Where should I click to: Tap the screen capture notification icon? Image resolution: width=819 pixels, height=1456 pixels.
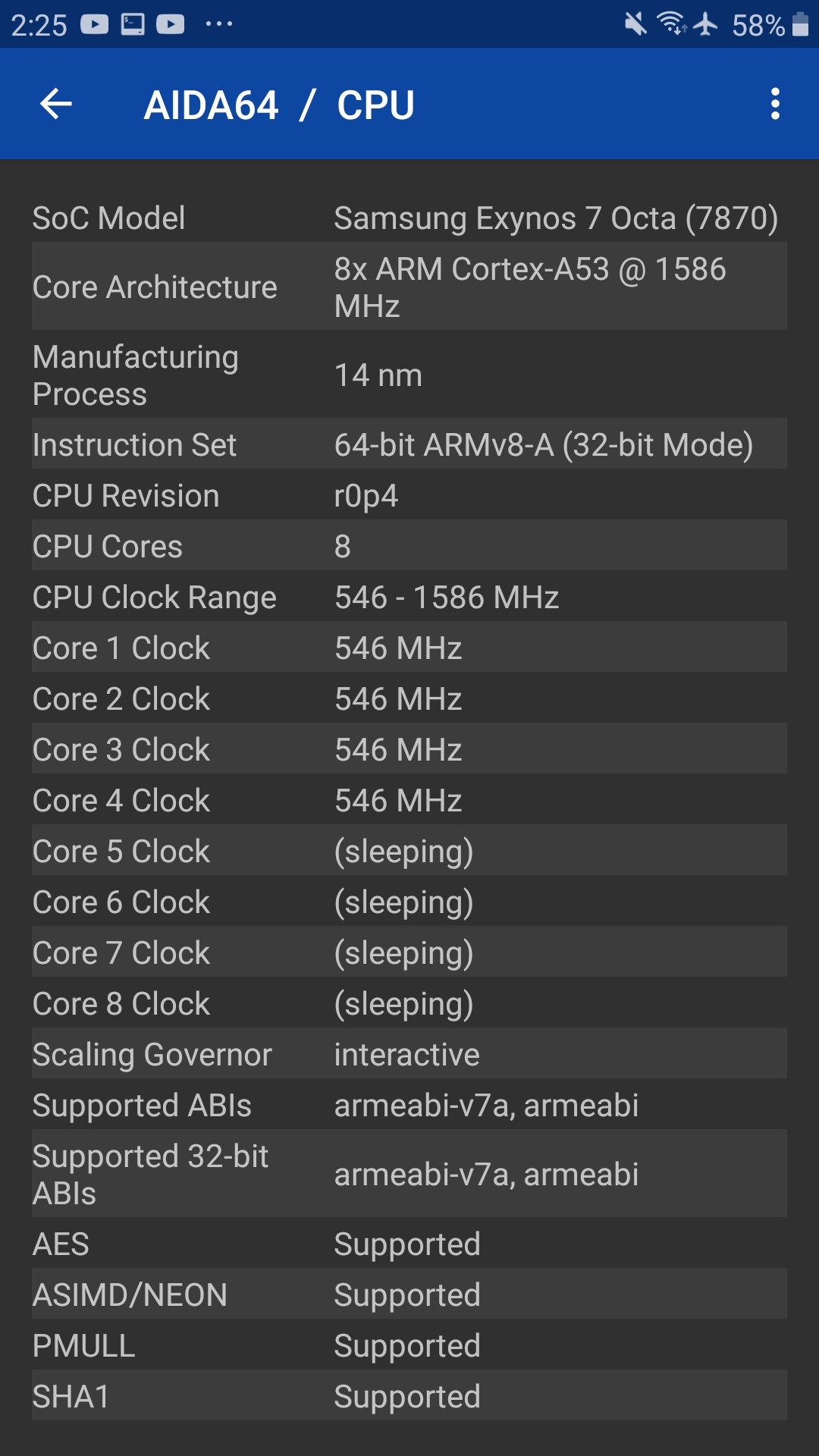[x=133, y=24]
